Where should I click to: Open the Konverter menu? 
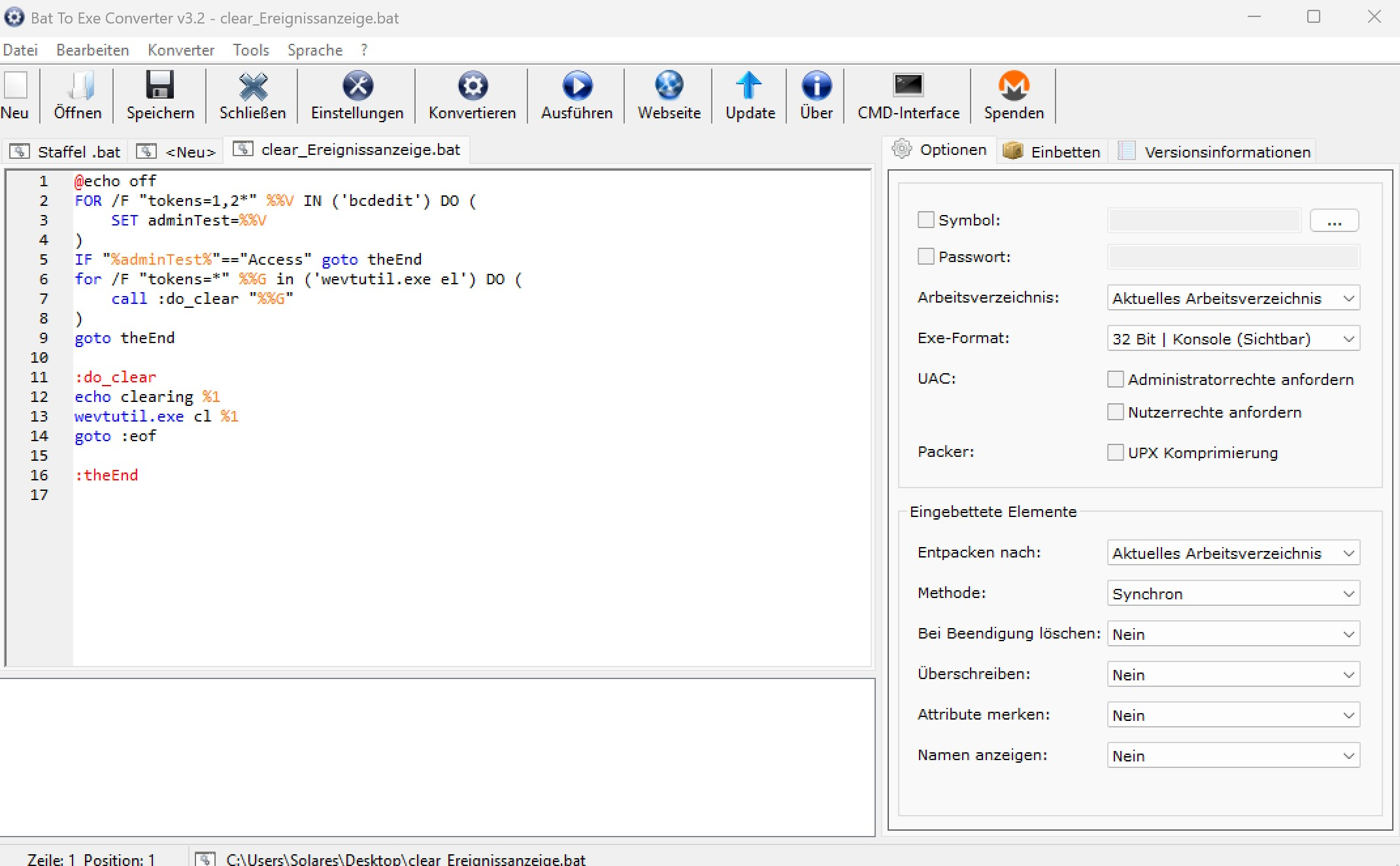pos(181,50)
